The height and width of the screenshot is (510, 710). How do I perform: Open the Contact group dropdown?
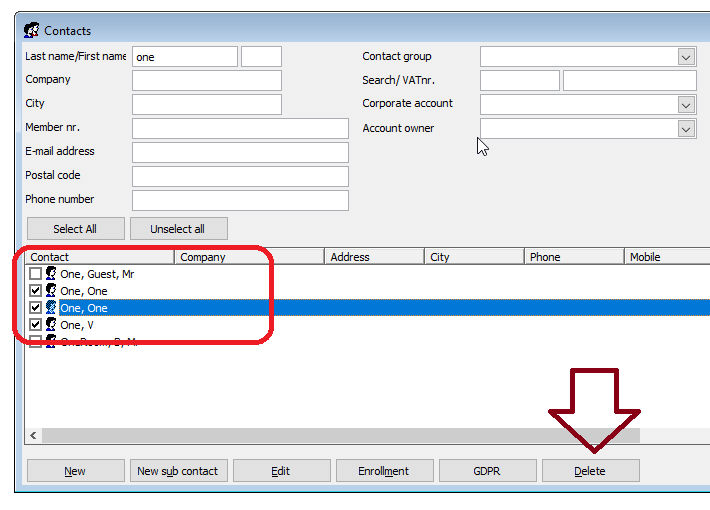[686, 57]
